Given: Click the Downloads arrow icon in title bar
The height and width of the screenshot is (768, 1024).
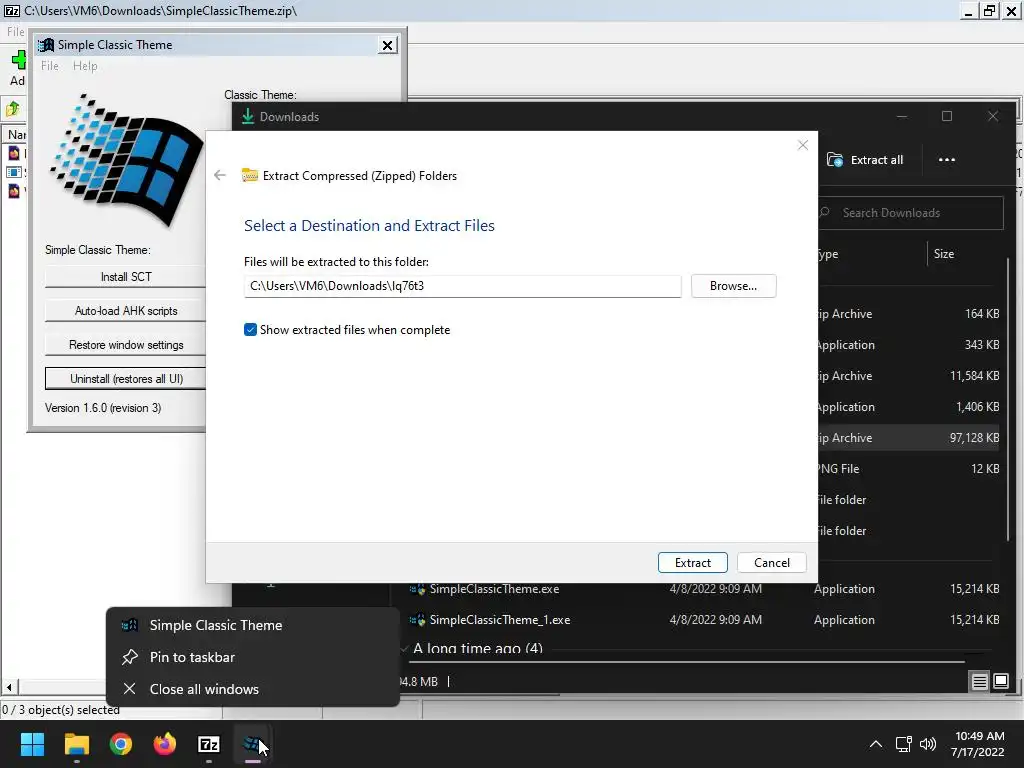Looking at the screenshot, I should point(248,116).
